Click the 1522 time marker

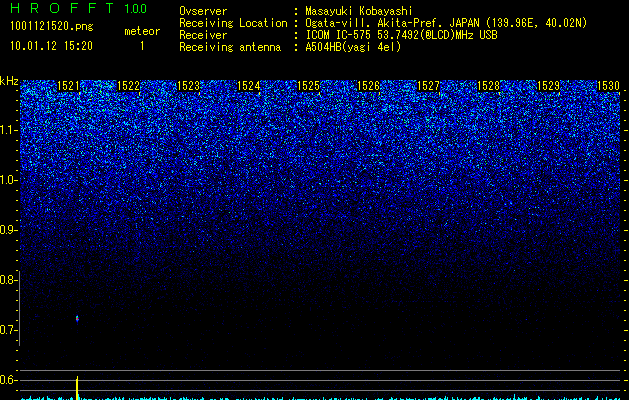(x=128, y=85)
